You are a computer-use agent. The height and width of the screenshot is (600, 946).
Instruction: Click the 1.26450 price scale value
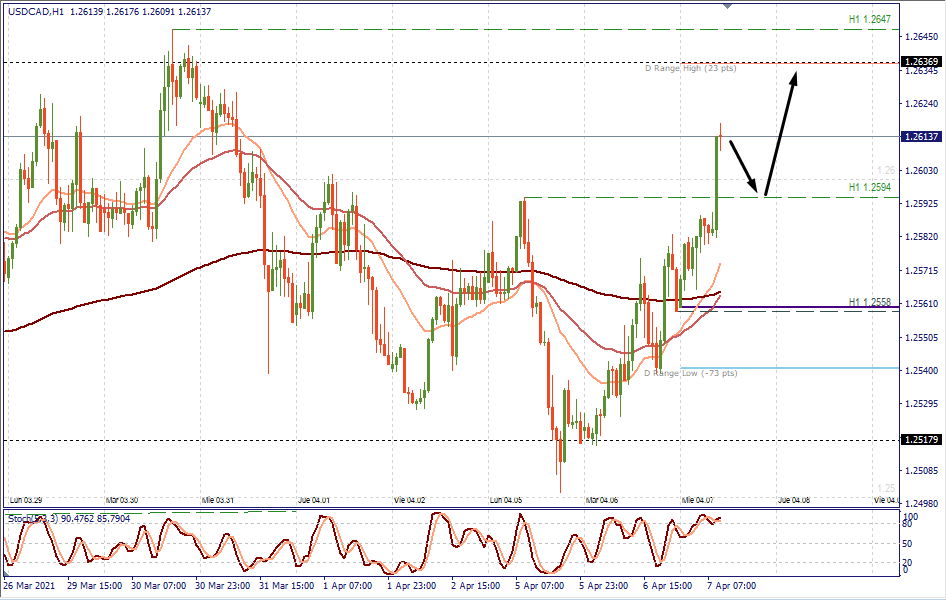(922, 37)
